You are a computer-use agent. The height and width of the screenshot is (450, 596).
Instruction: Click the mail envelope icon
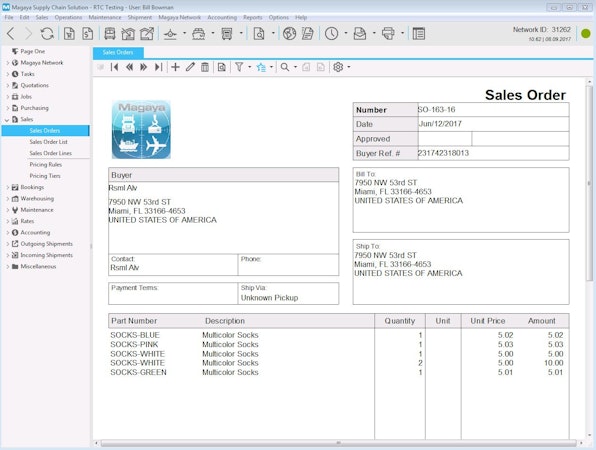click(360, 34)
